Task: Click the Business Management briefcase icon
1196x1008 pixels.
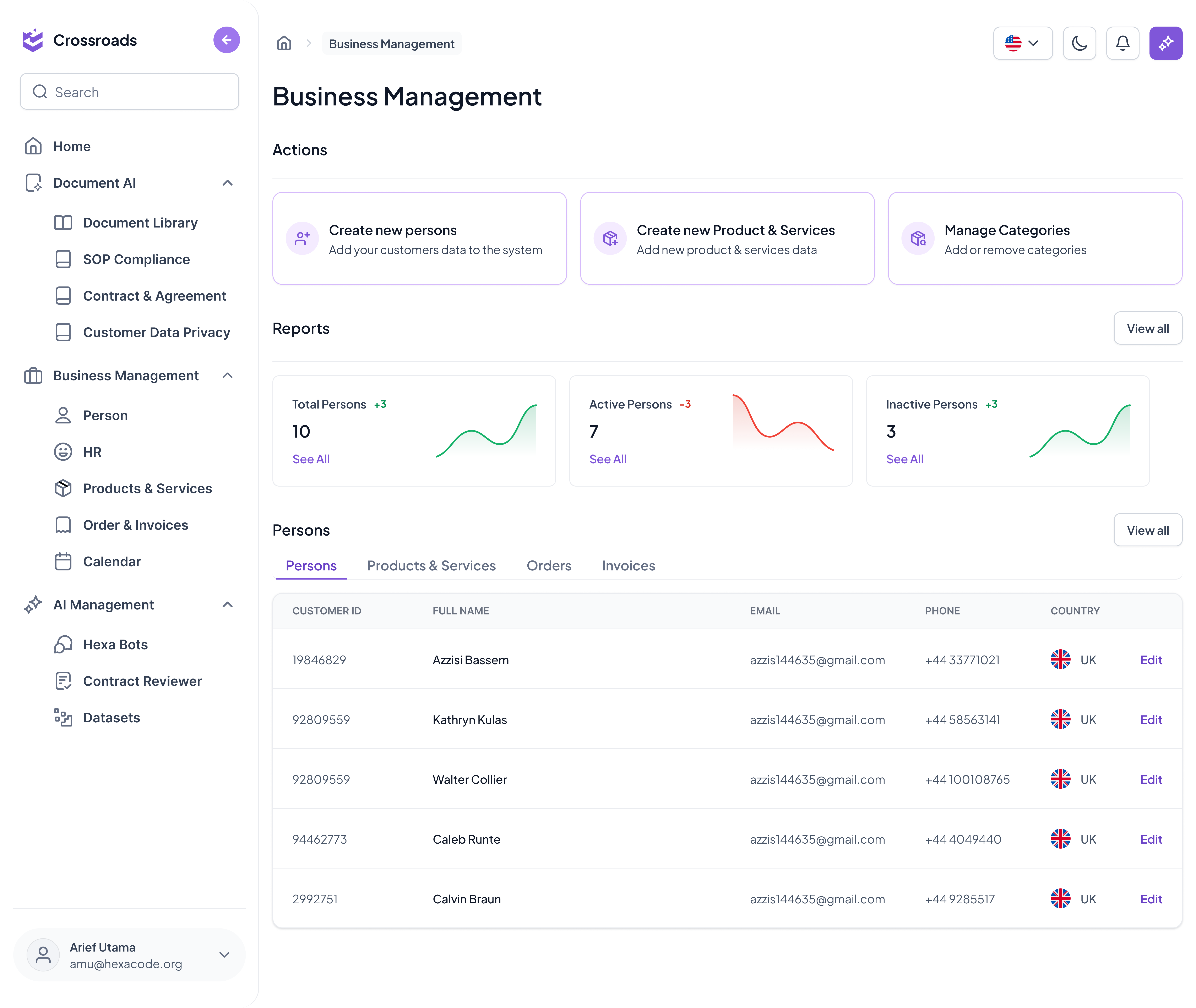Action: [33, 376]
